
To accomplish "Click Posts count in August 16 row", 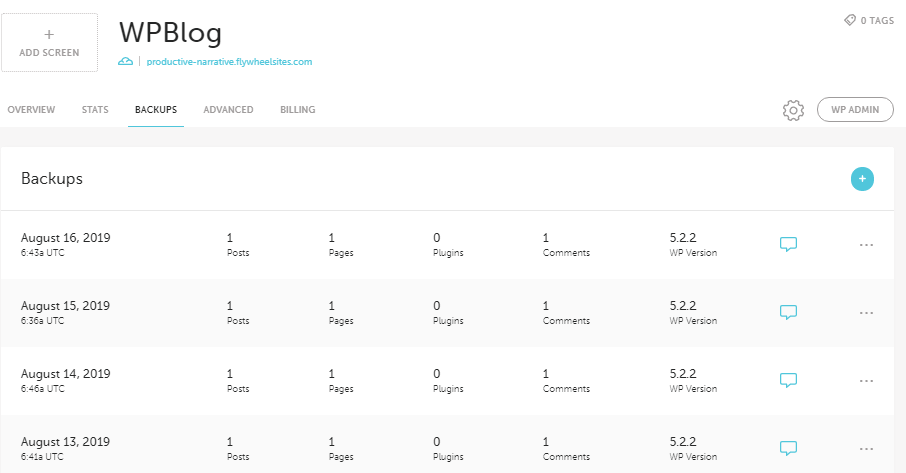I will (x=238, y=245).
